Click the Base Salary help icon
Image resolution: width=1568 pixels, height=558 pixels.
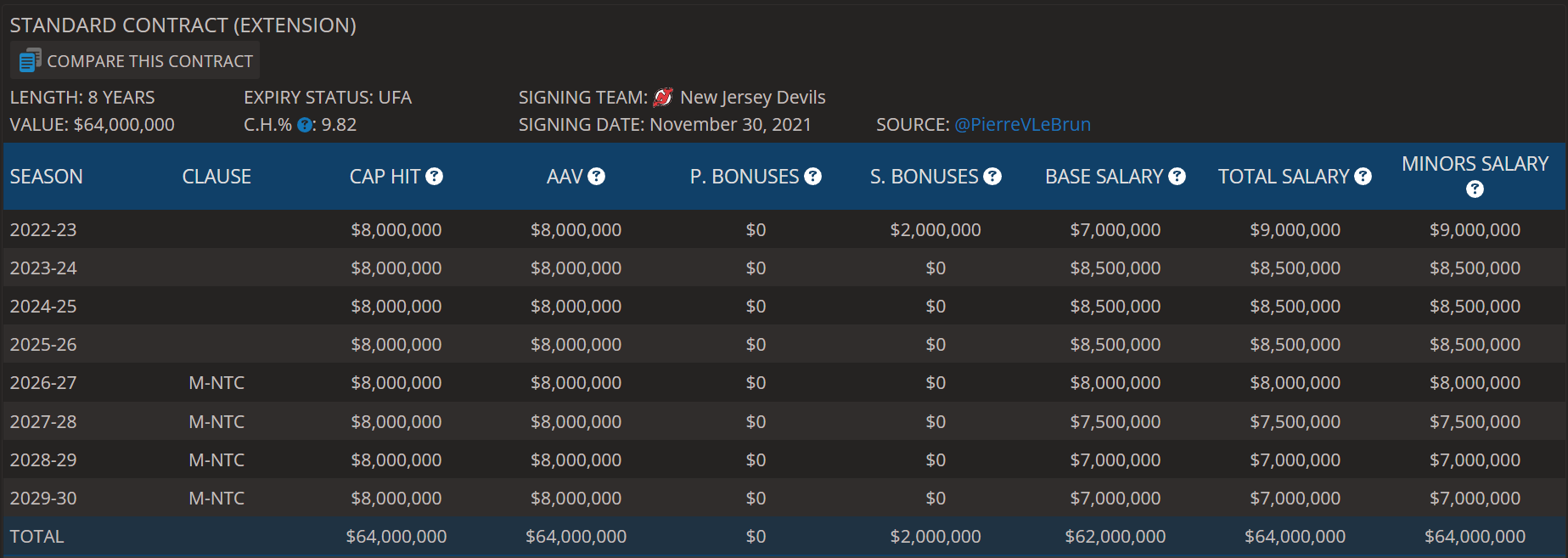1177,177
